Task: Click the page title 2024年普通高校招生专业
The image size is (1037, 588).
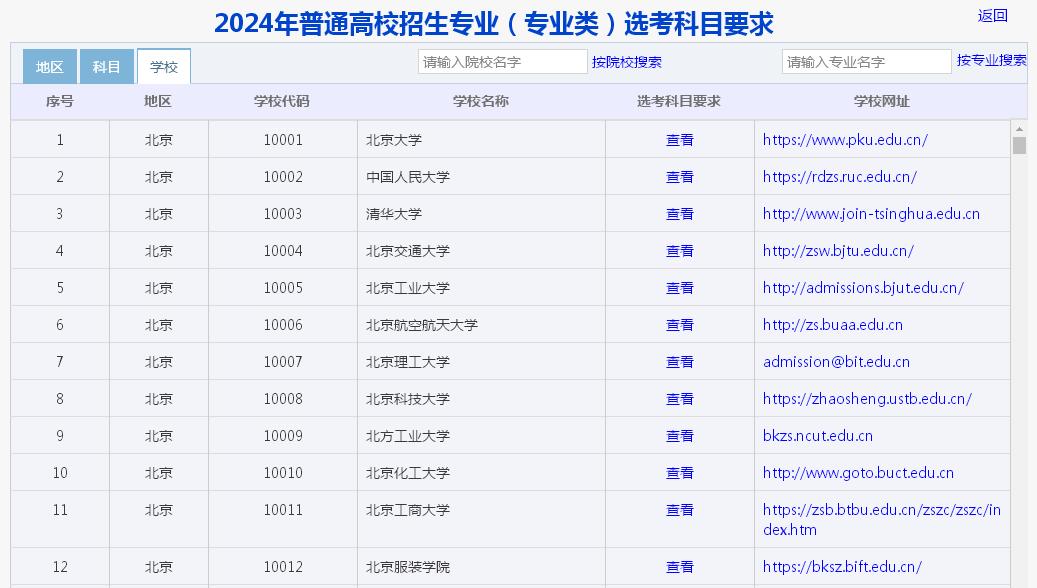Action: pyautogui.click(x=493, y=24)
